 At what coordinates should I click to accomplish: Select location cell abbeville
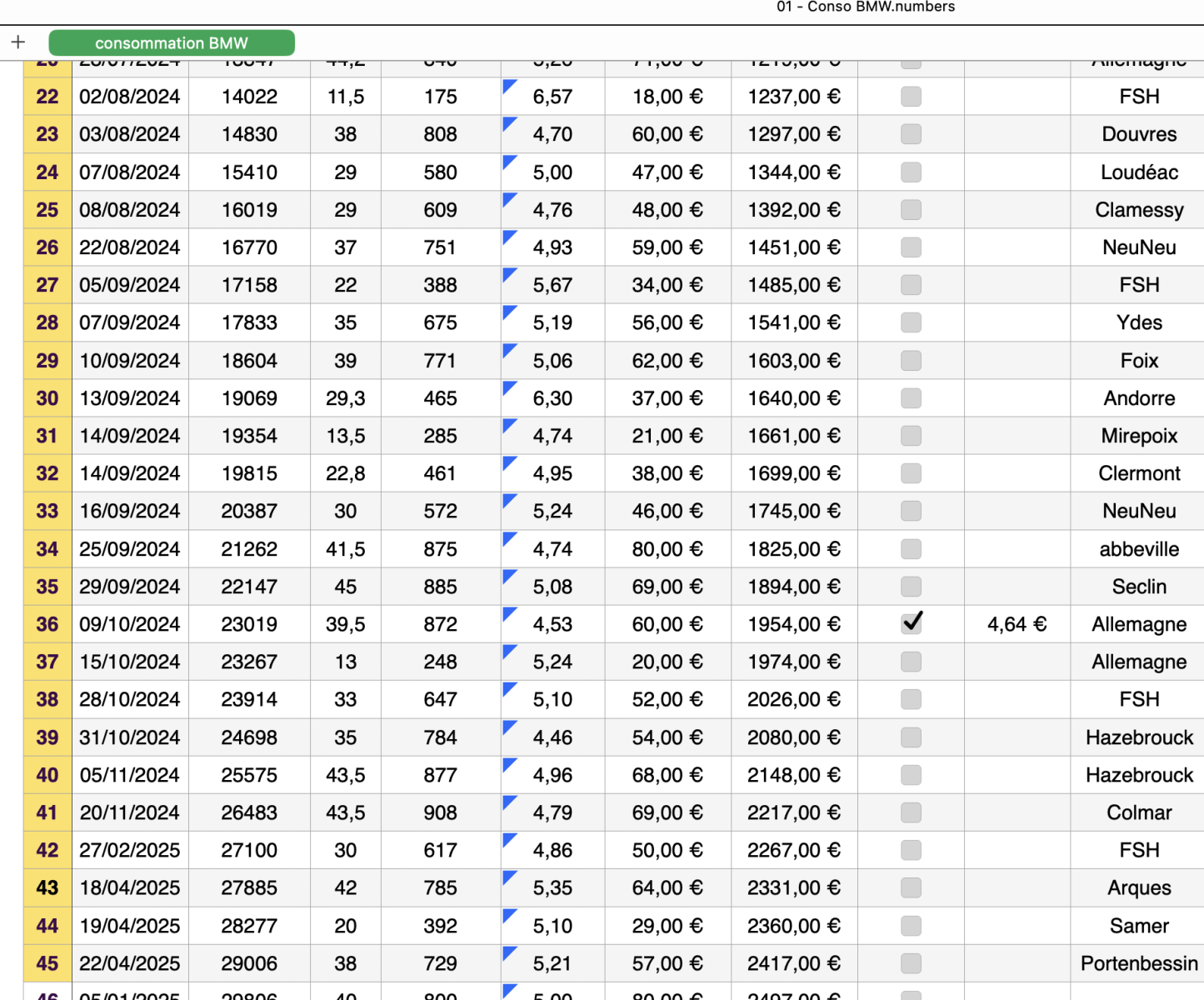pyautogui.click(x=1139, y=549)
